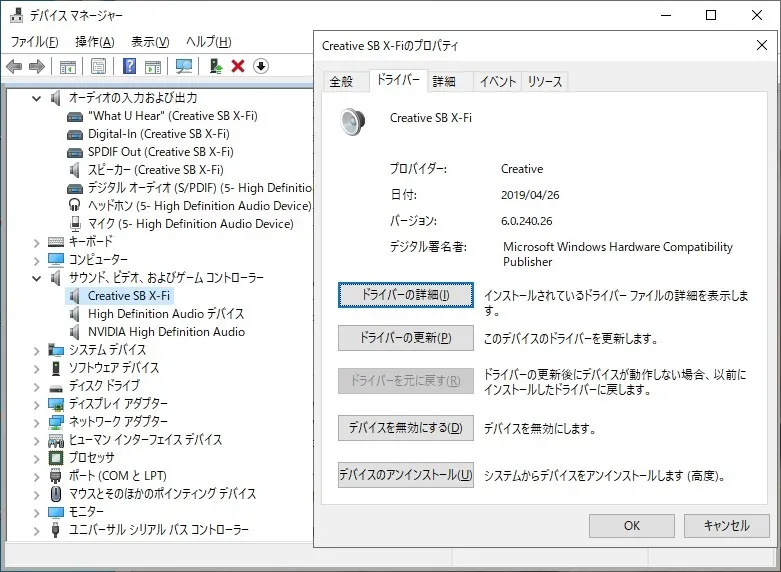Viewport: 781px width, 572px height.
Task: Click the driver date value 2019/04/26
Action: point(530,195)
